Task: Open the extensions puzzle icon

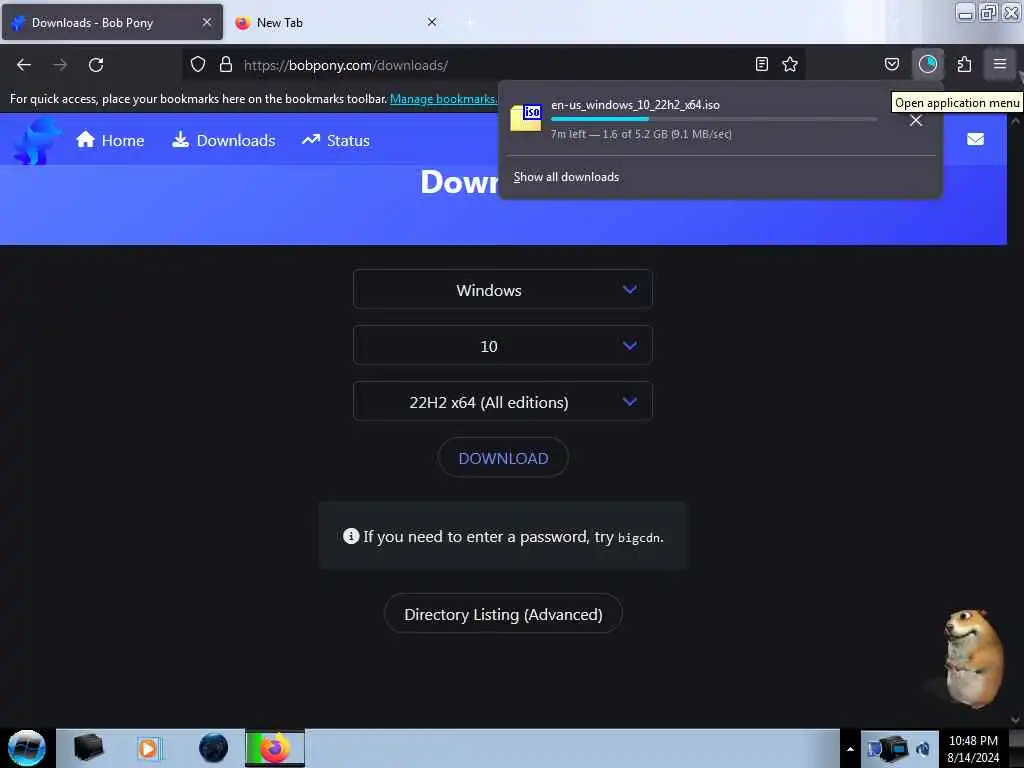Action: (964, 64)
